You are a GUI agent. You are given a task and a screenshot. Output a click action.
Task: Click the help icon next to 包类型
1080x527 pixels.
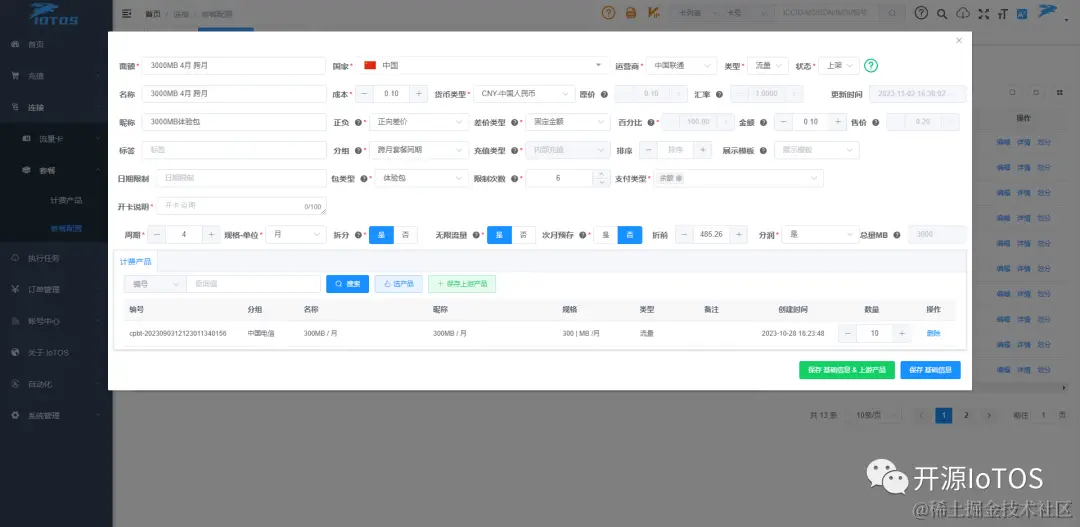coord(364,178)
